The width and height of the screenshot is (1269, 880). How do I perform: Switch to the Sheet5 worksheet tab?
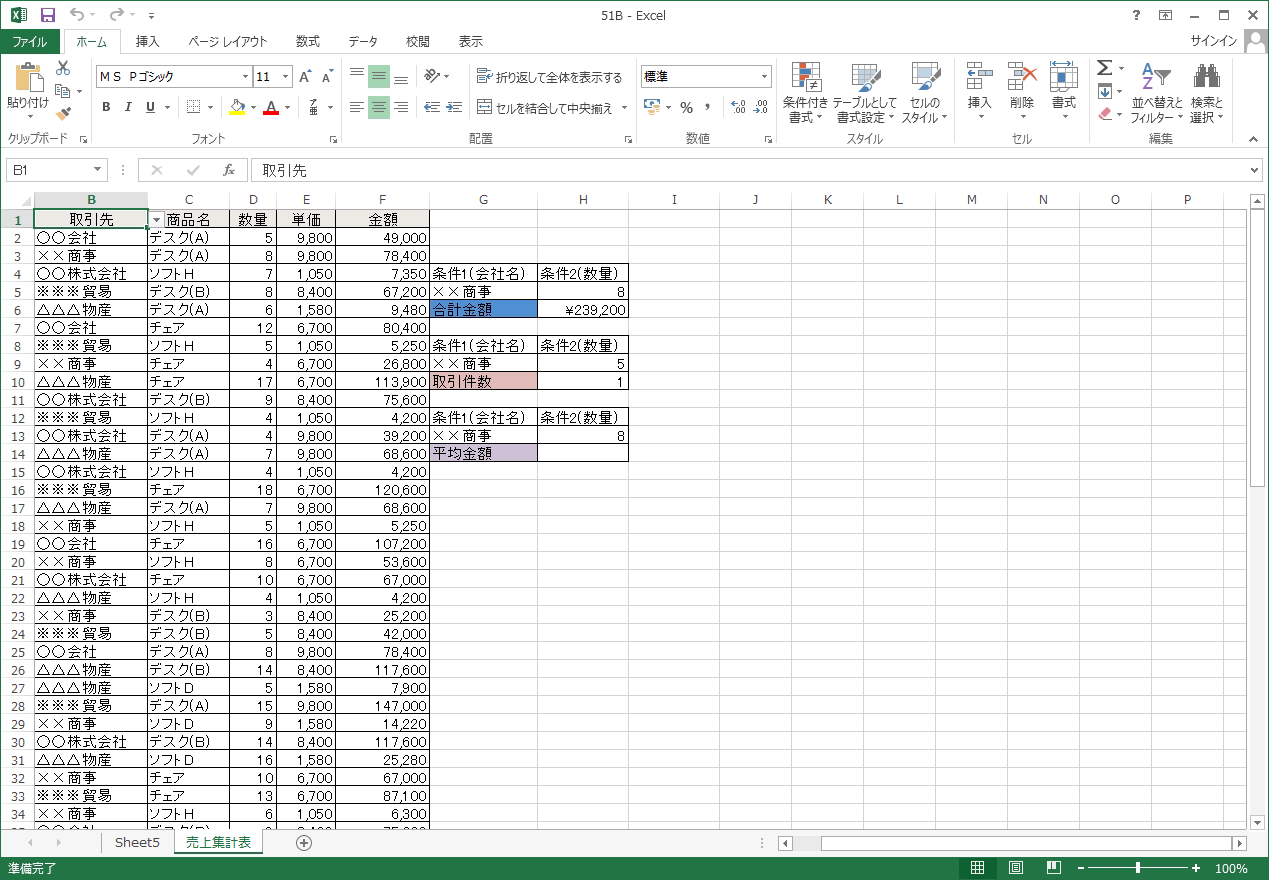(x=137, y=842)
